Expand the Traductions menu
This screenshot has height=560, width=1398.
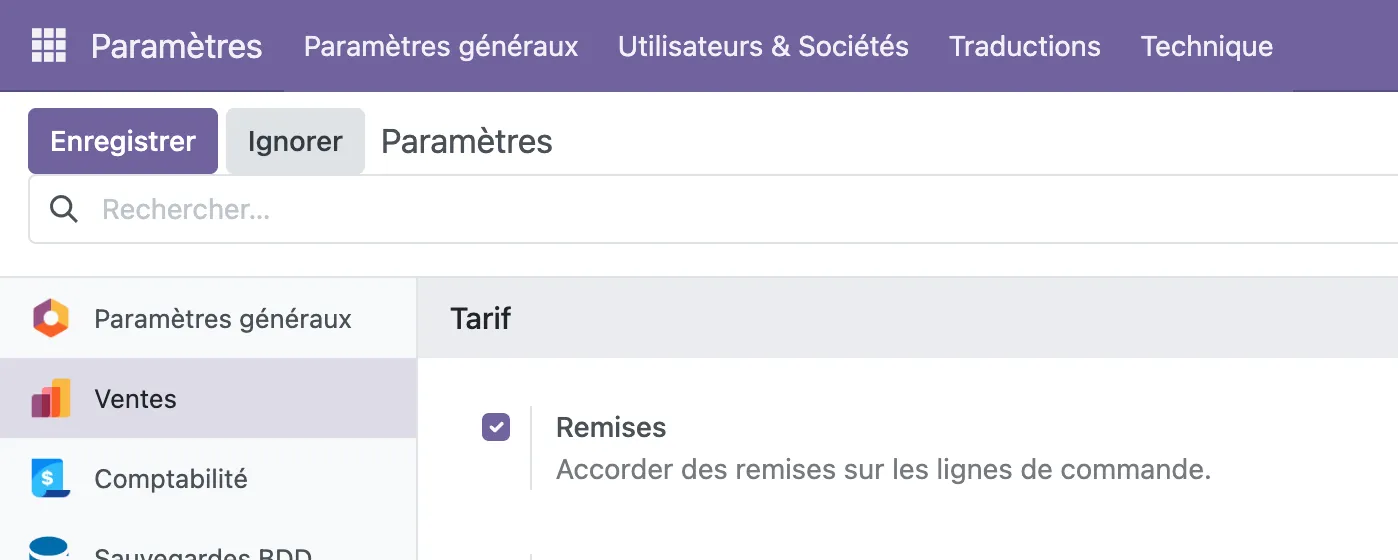tap(1025, 46)
